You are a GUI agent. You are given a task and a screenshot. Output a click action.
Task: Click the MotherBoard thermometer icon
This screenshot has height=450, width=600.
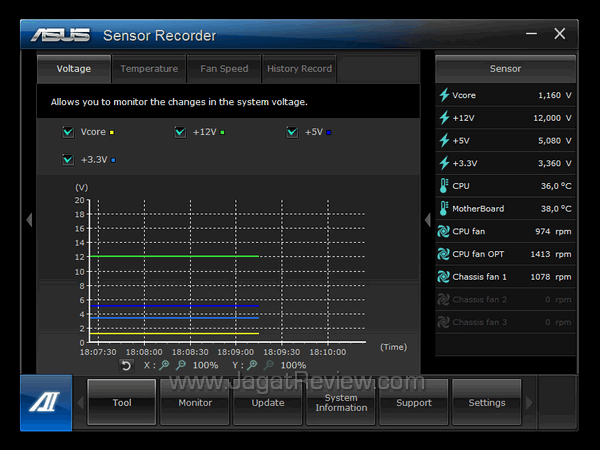pos(443,209)
